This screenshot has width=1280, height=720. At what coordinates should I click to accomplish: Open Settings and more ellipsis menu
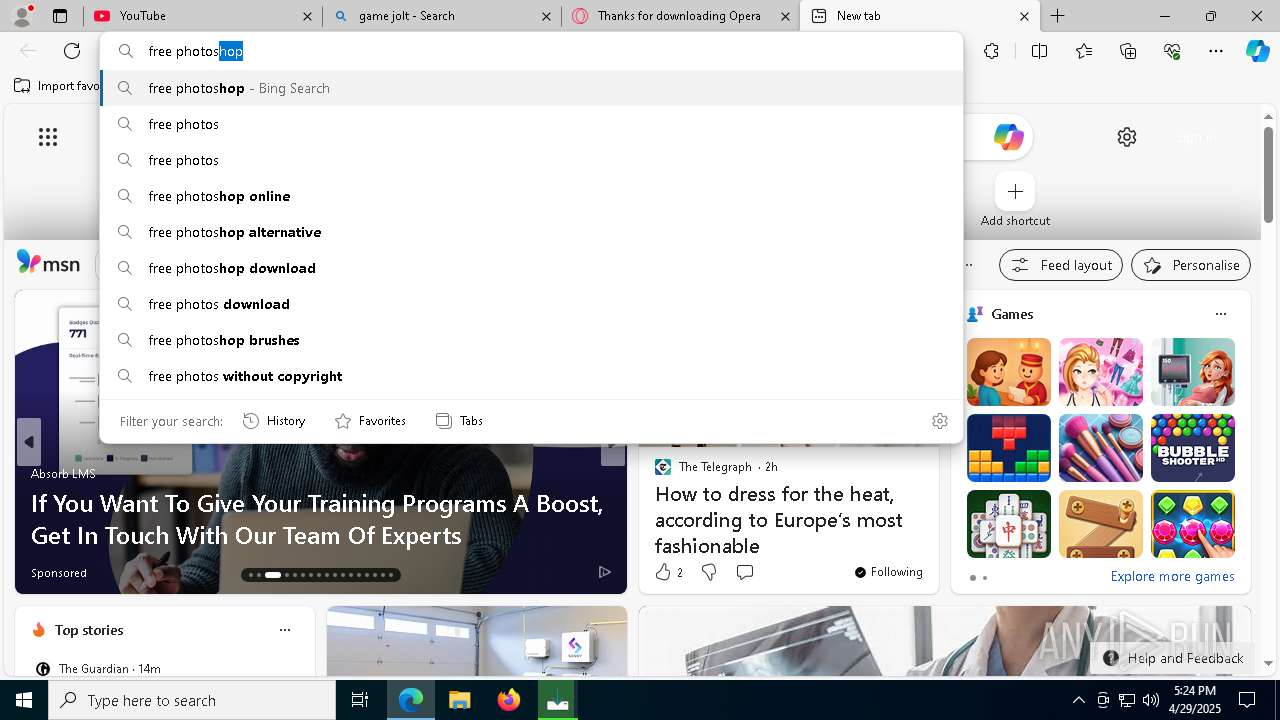click(1216, 51)
